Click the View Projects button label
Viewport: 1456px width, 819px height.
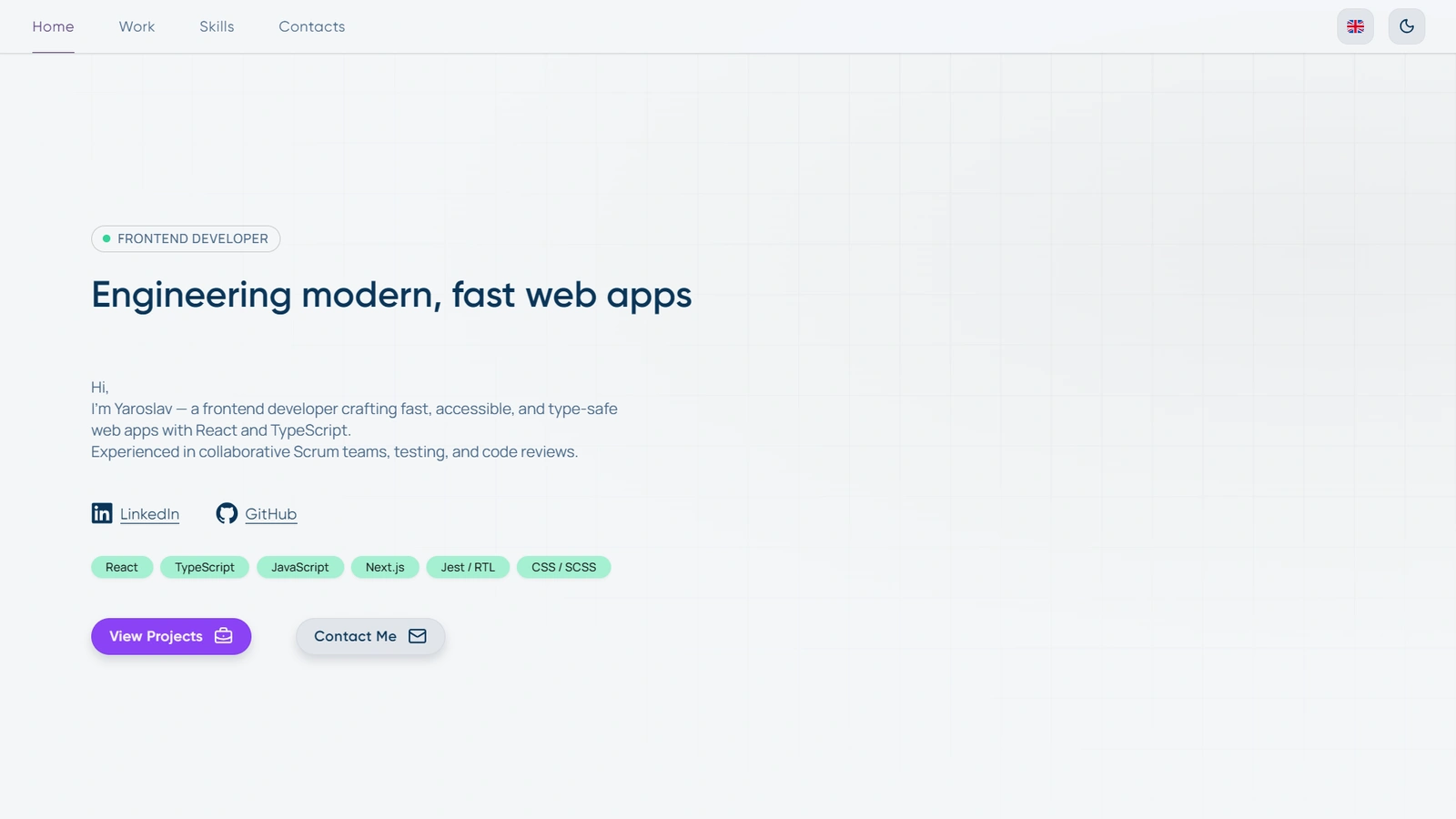[156, 636]
